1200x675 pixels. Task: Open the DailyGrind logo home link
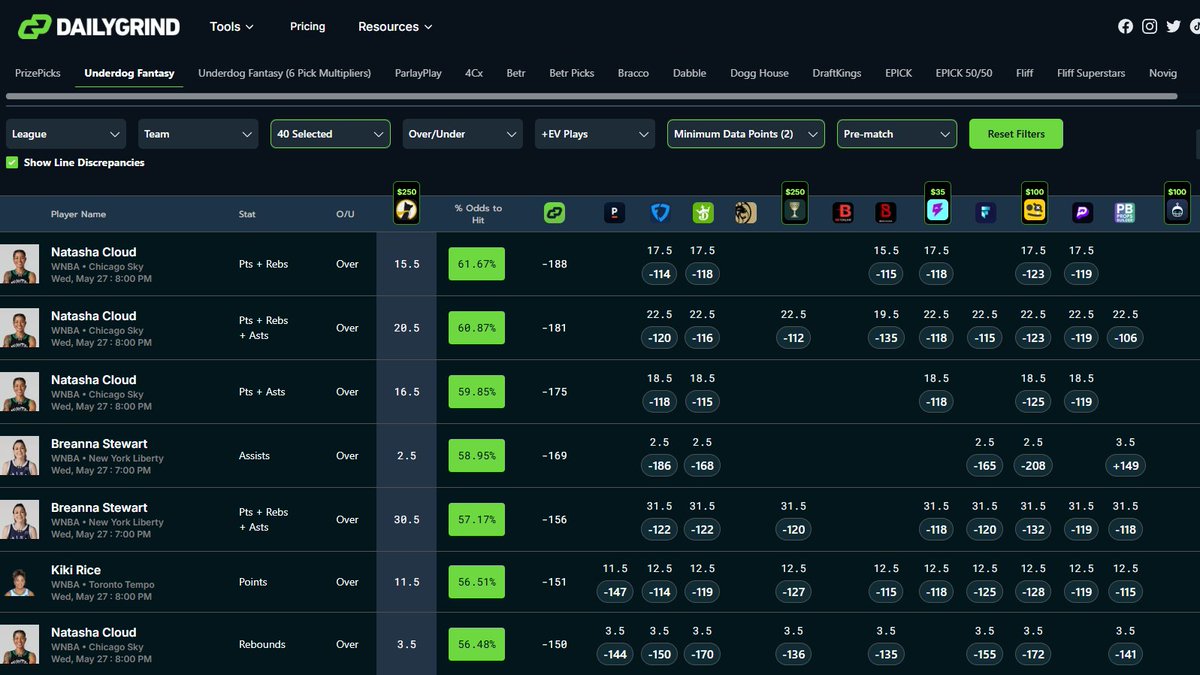99,27
